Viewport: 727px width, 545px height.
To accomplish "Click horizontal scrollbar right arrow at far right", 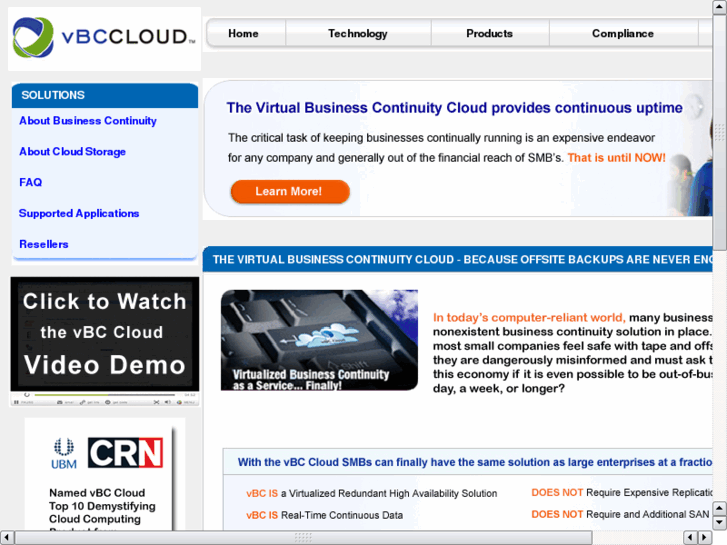I will click(x=705, y=538).
